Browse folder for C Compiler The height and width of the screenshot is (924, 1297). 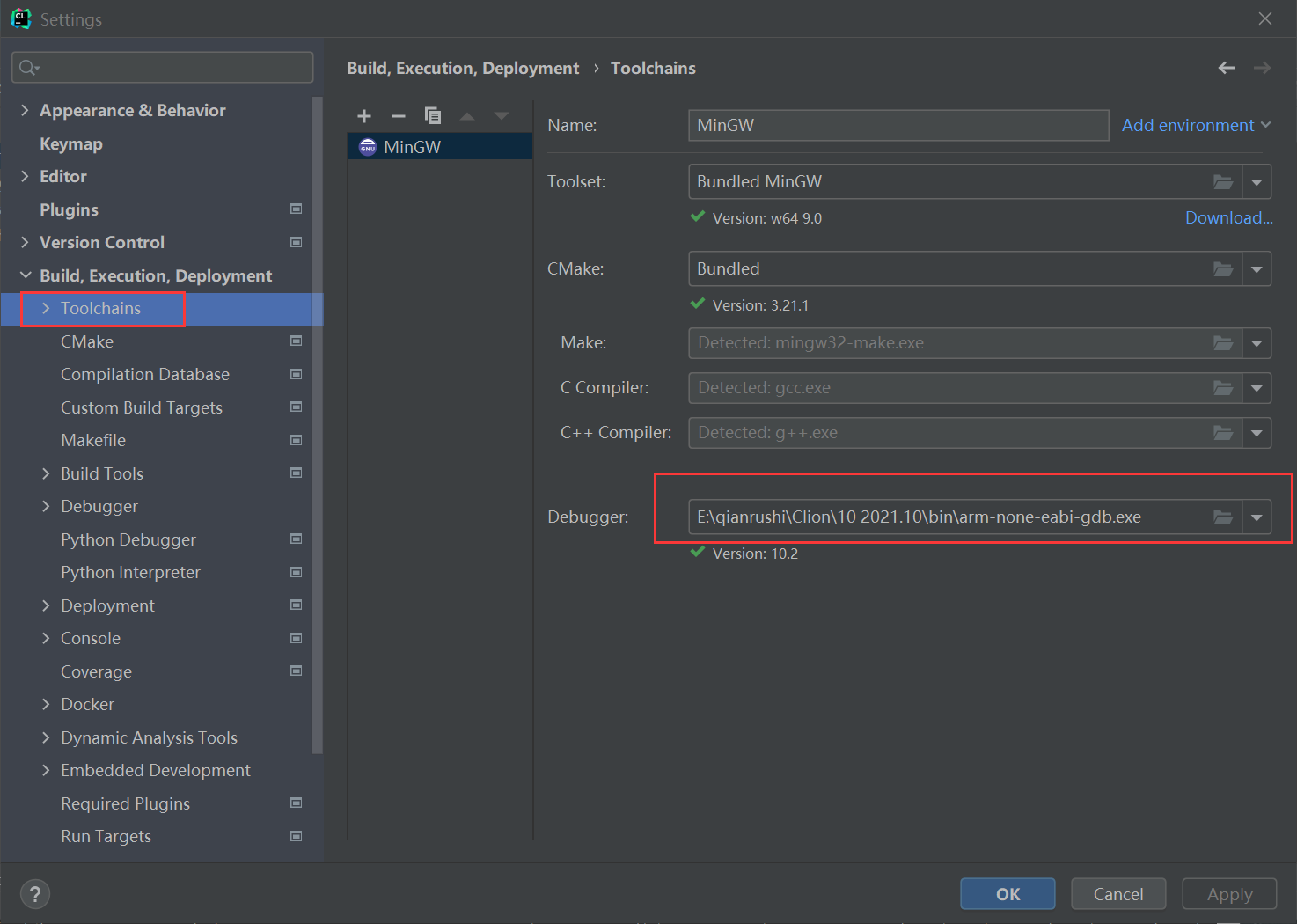pos(1223,388)
